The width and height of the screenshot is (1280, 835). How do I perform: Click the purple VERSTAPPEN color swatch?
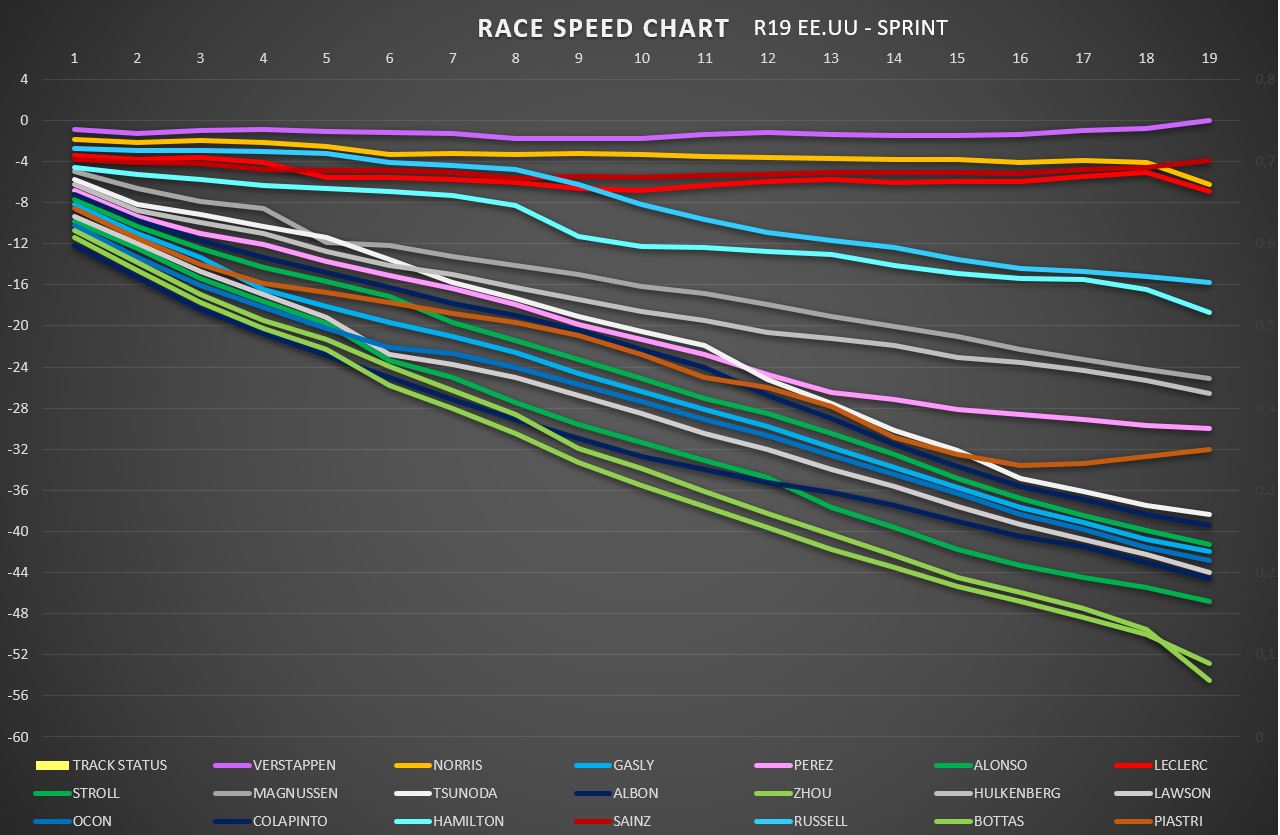[x=231, y=766]
